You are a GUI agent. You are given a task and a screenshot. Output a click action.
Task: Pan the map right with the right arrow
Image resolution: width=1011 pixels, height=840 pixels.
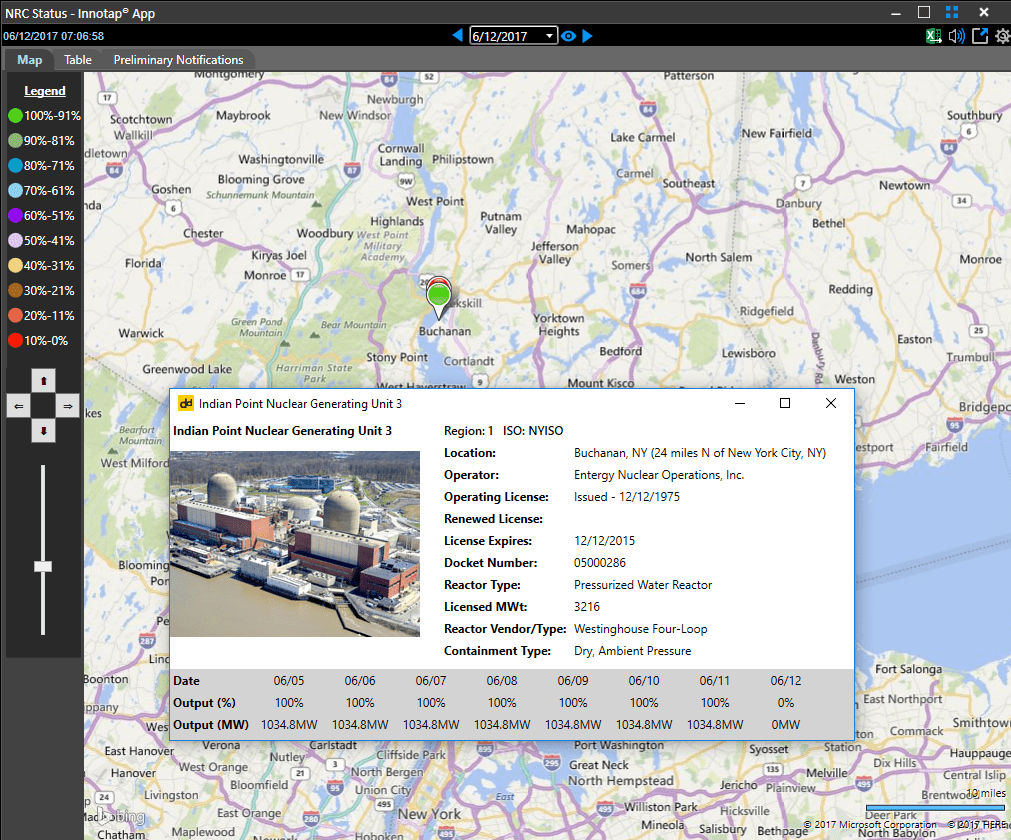pyautogui.click(x=68, y=406)
